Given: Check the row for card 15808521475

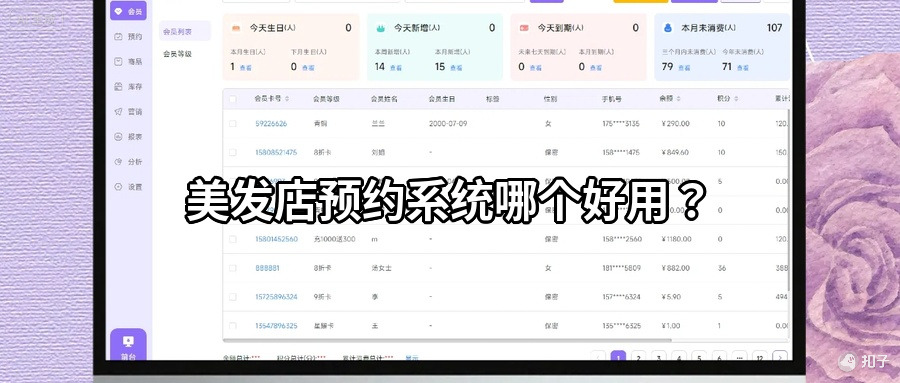Looking at the screenshot, I should [x=232, y=152].
